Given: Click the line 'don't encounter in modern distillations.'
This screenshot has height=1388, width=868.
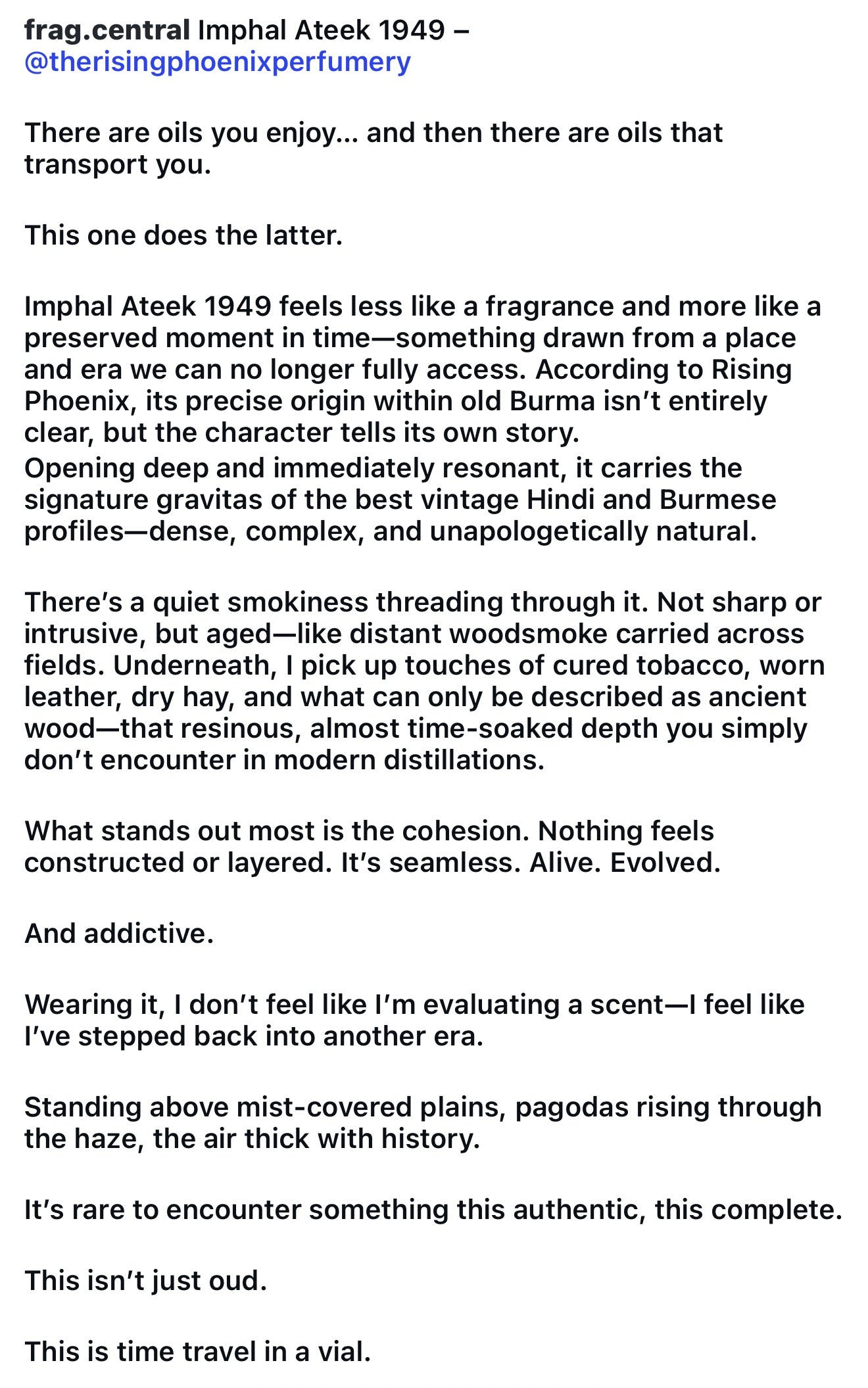Looking at the screenshot, I should pyautogui.click(x=285, y=760).
